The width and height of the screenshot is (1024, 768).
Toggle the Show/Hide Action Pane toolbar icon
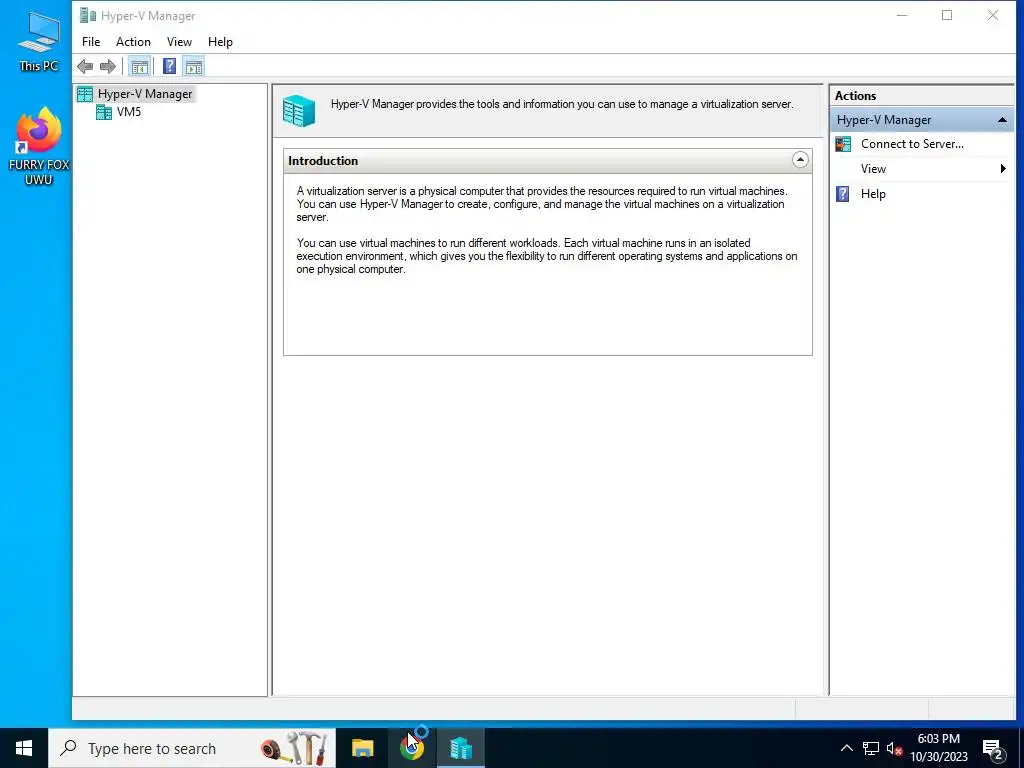pyautogui.click(x=194, y=66)
